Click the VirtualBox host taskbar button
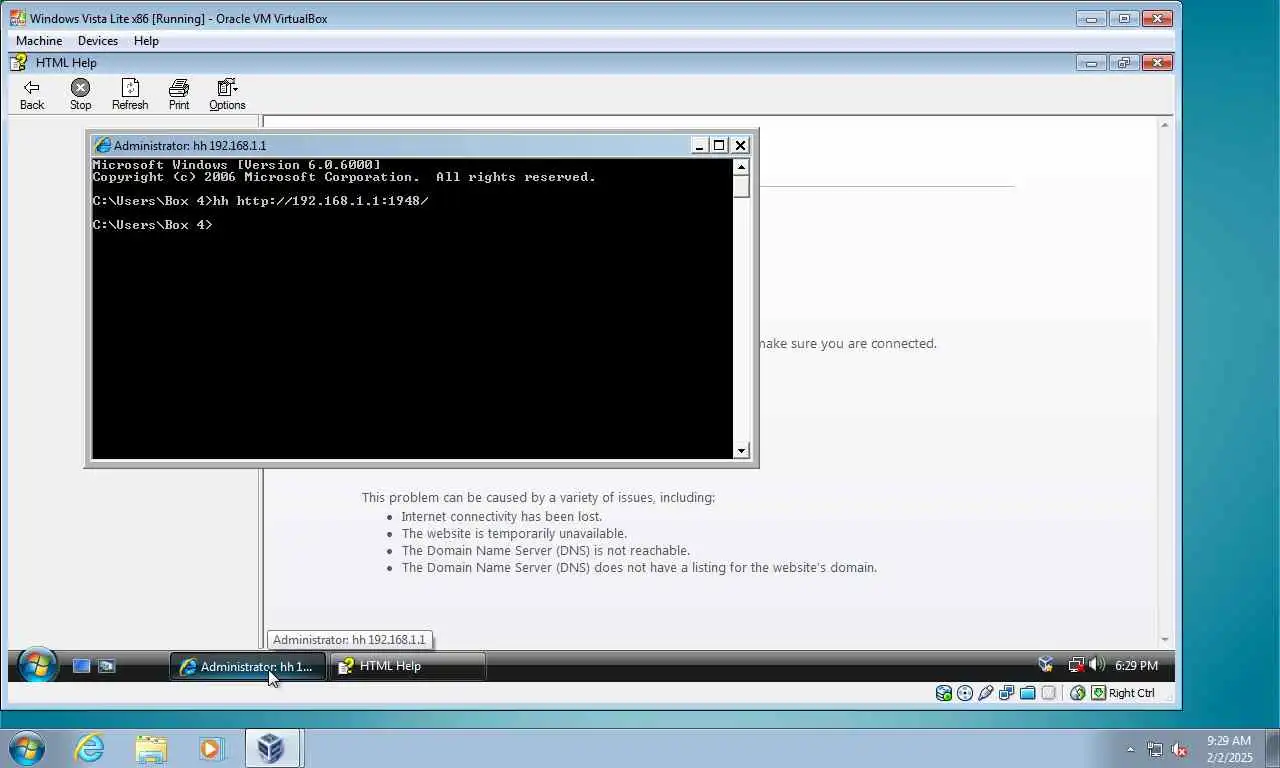1280x768 pixels. 271,748
